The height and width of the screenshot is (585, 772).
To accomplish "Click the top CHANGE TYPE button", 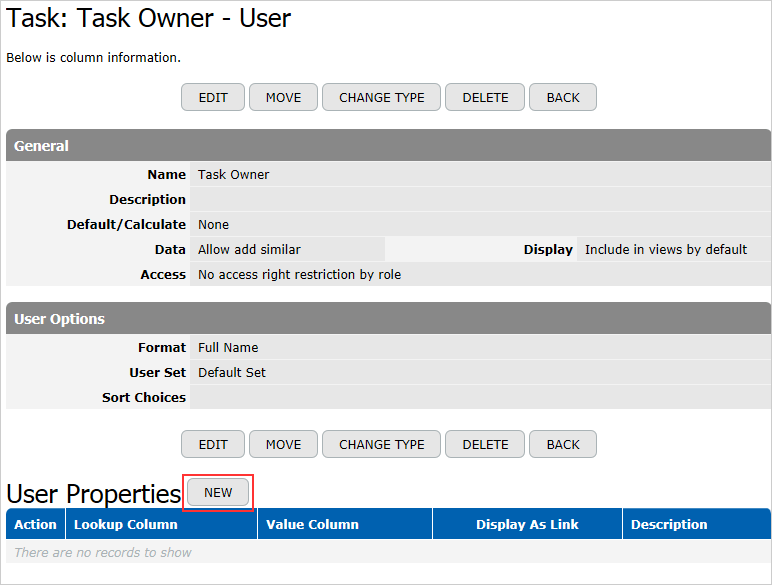I will [x=382, y=98].
